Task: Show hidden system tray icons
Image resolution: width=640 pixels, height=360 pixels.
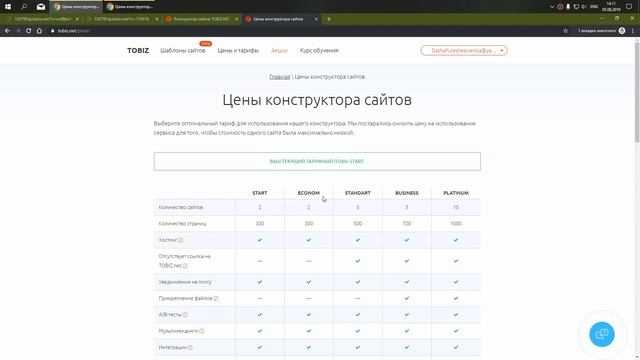Action: (x=552, y=7)
